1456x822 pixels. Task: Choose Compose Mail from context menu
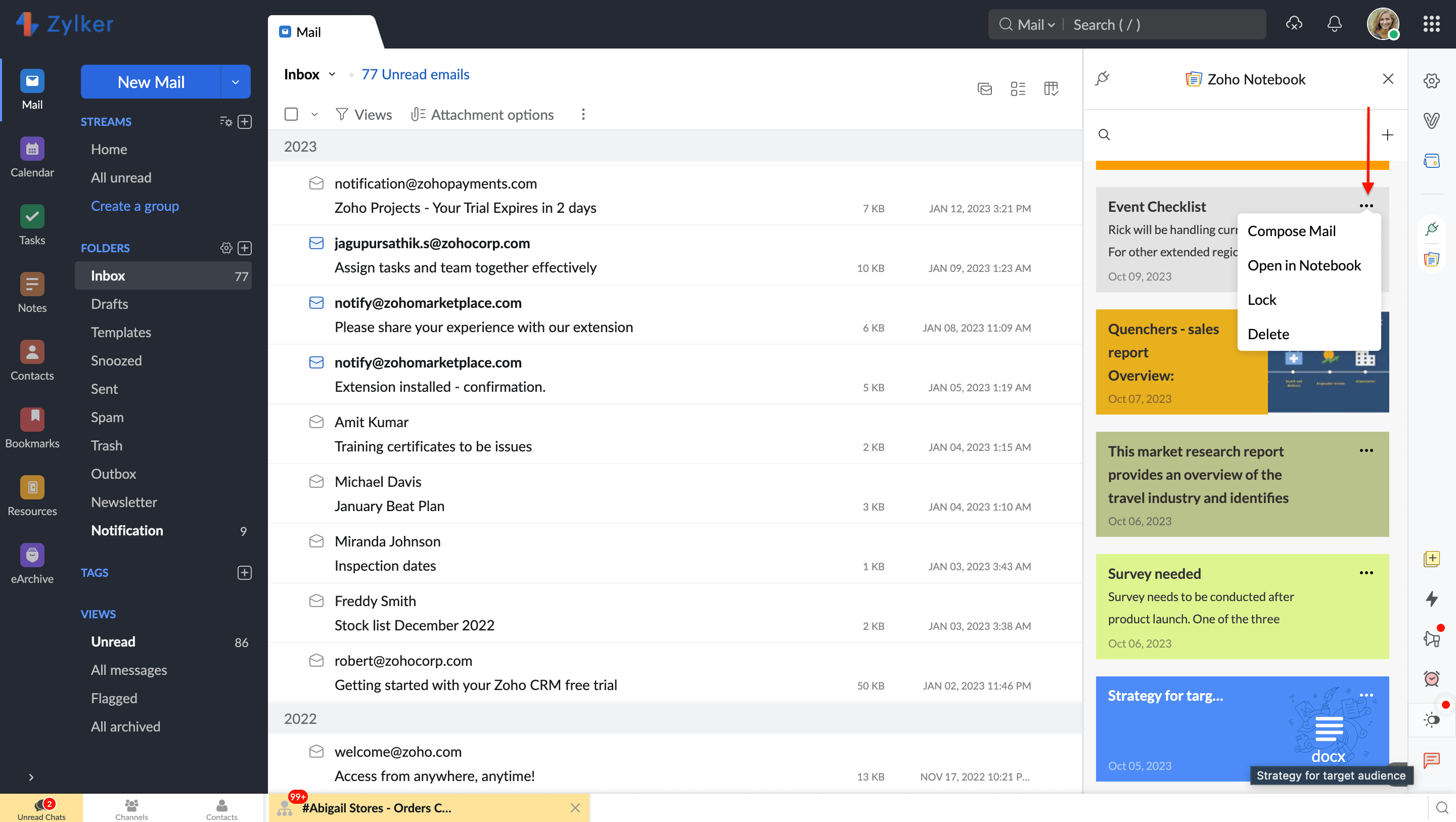tap(1292, 231)
